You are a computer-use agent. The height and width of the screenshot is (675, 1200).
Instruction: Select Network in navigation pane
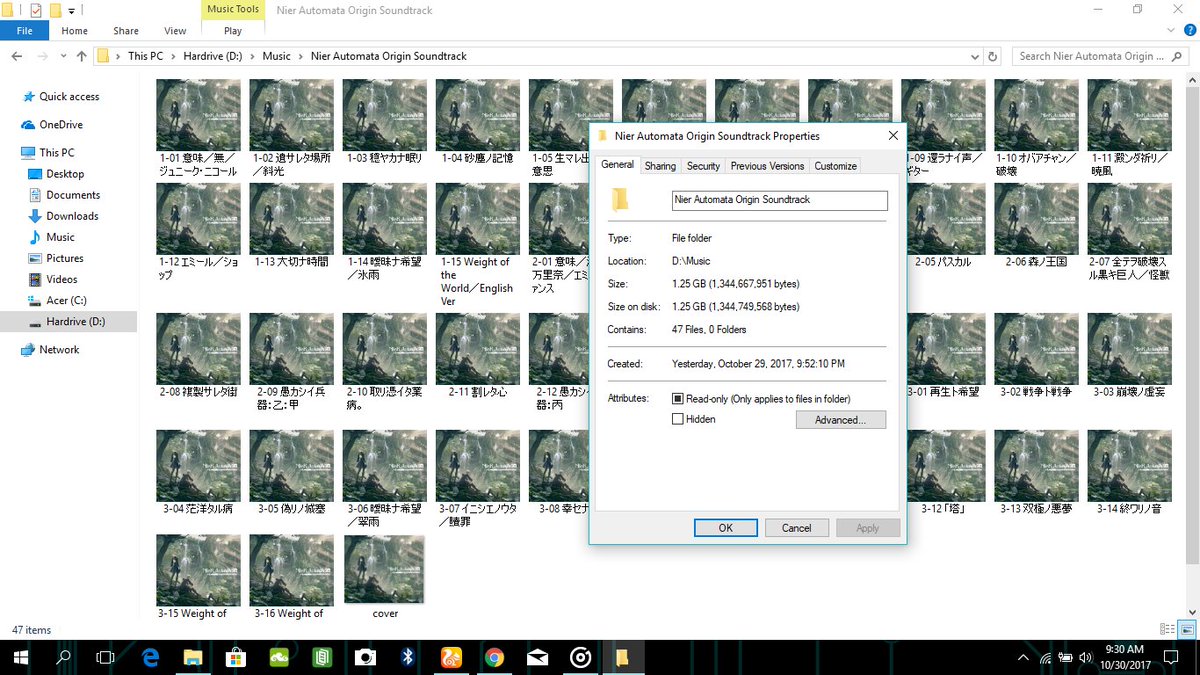[x=59, y=350]
